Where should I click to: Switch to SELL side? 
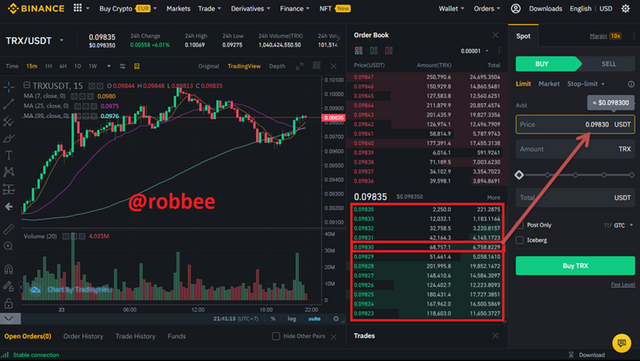point(609,64)
